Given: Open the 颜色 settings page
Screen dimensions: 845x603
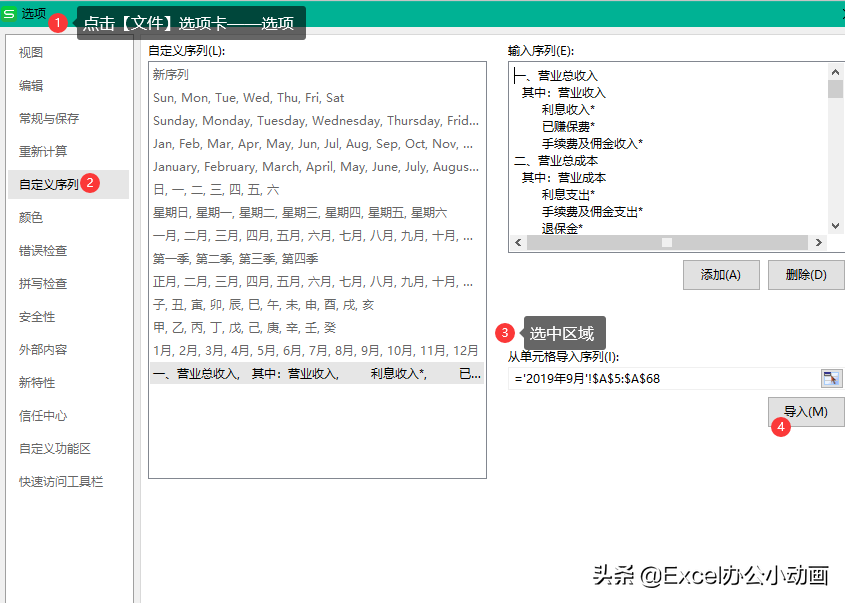Looking at the screenshot, I should coord(31,217).
